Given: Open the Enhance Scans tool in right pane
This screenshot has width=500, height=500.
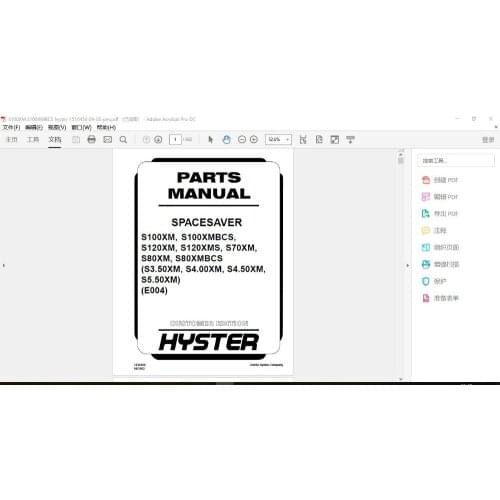Looking at the screenshot, I should tap(440, 264).
